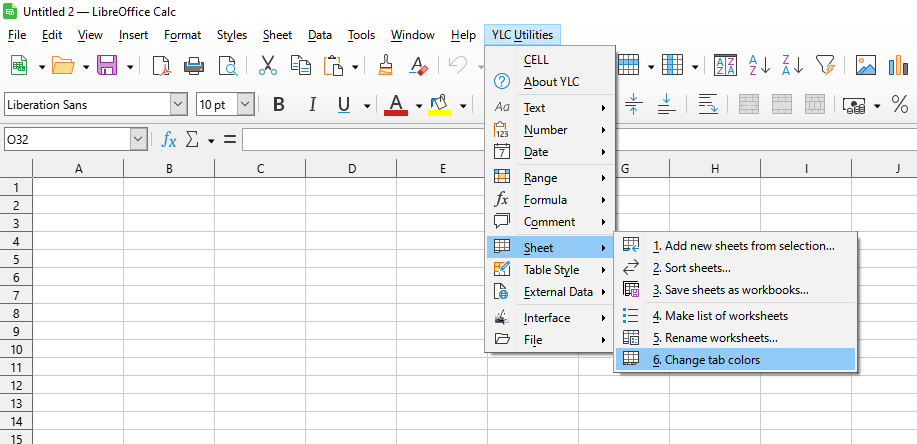
Task: Toggle Italic formatting
Action: [312, 105]
